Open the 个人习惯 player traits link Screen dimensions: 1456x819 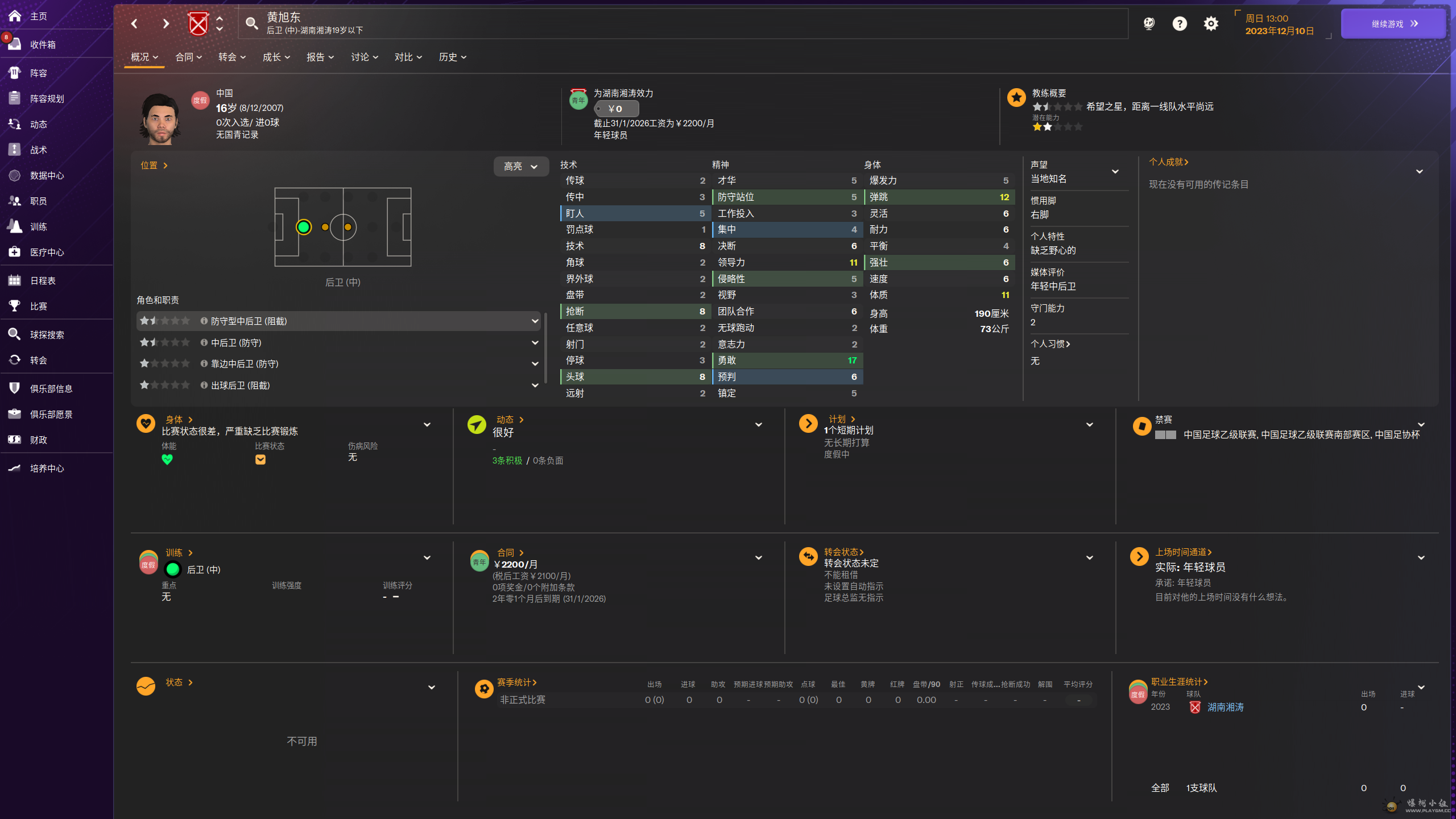point(1050,344)
